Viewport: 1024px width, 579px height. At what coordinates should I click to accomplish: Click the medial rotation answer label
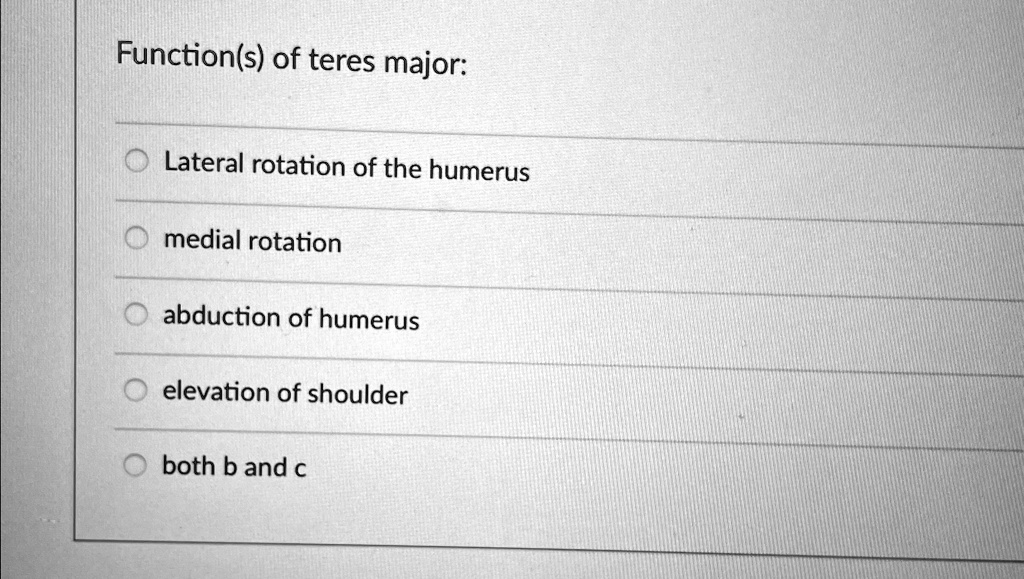pos(251,240)
